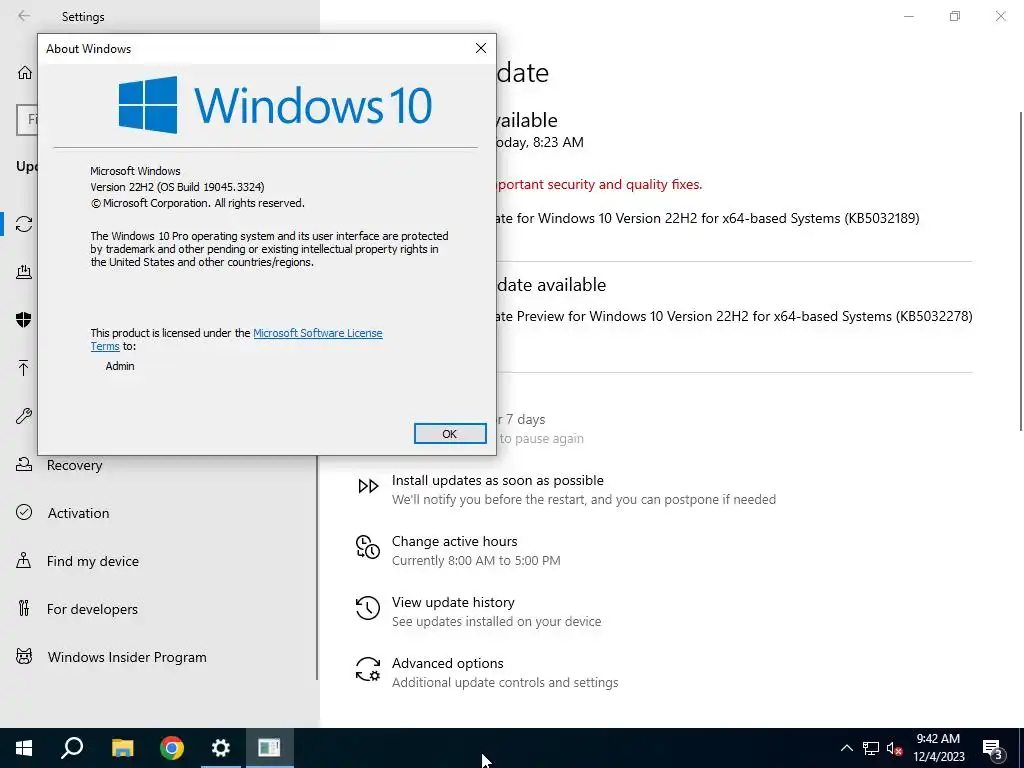Minimize the Settings window

point(908,16)
